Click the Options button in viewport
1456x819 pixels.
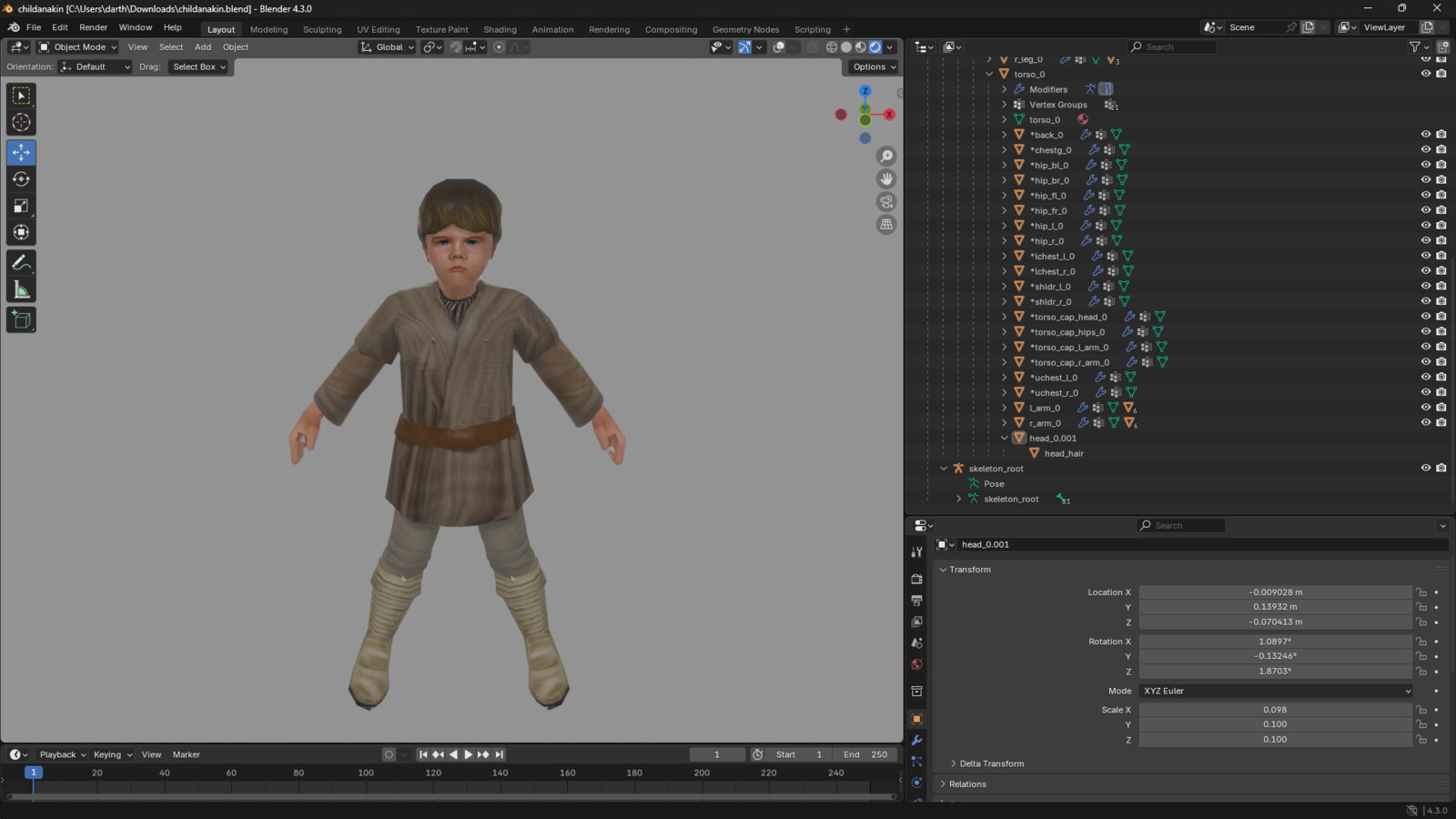pyautogui.click(x=874, y=67)
